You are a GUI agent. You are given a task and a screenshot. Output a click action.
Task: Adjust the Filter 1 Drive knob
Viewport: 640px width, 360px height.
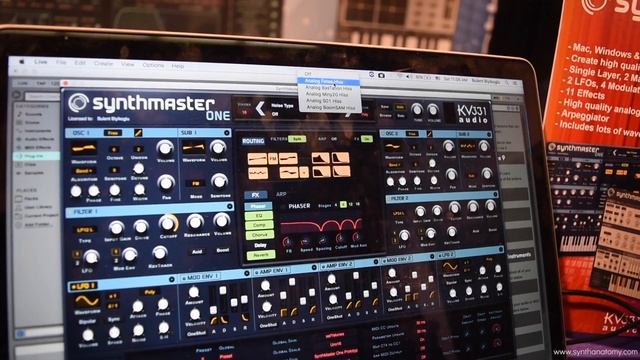tap(141, 227)
